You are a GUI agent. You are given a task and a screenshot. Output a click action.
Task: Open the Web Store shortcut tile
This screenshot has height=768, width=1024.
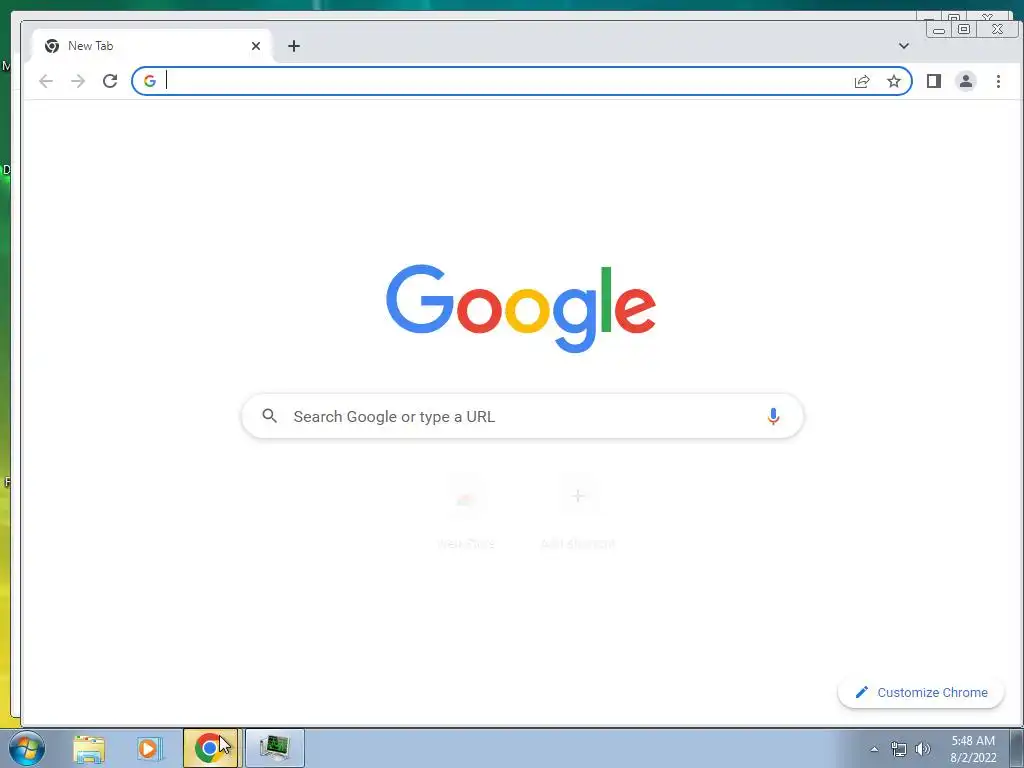click(x=466, y=513)
